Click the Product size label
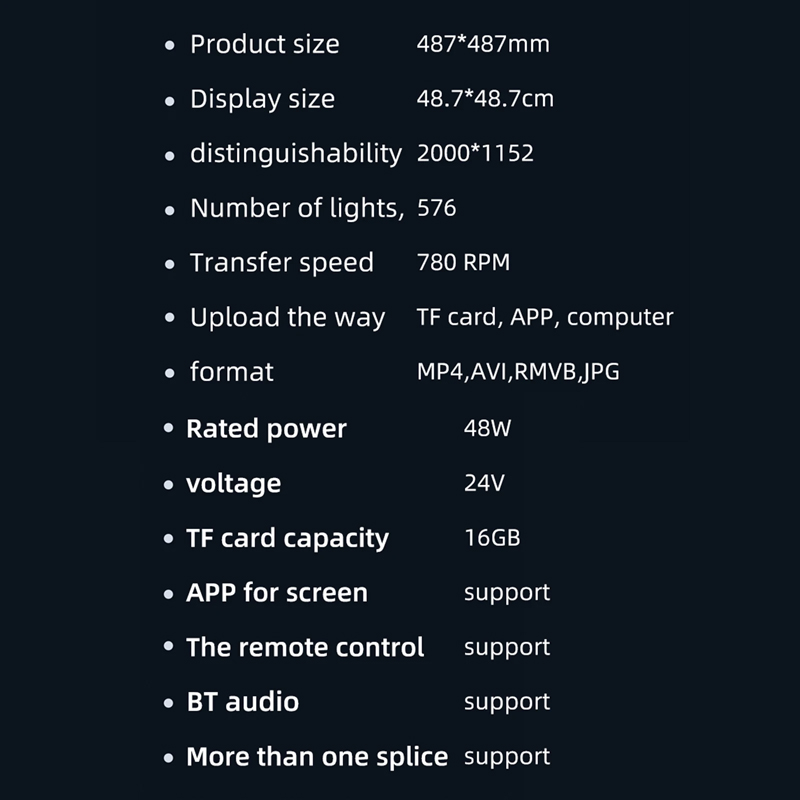This screenshot has height=800, width=800. pos(264,44)
